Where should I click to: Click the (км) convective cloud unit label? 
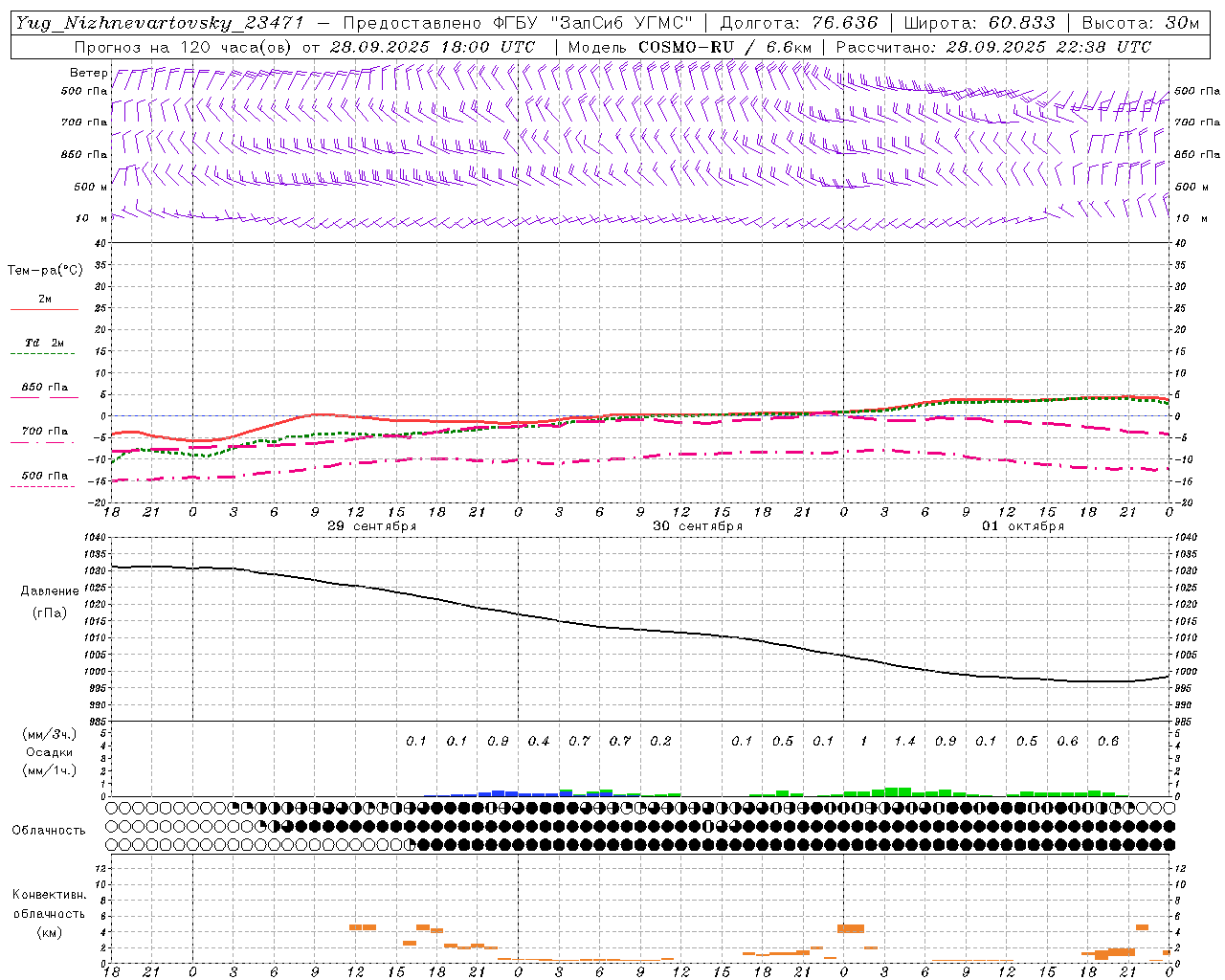click(49, 932)
